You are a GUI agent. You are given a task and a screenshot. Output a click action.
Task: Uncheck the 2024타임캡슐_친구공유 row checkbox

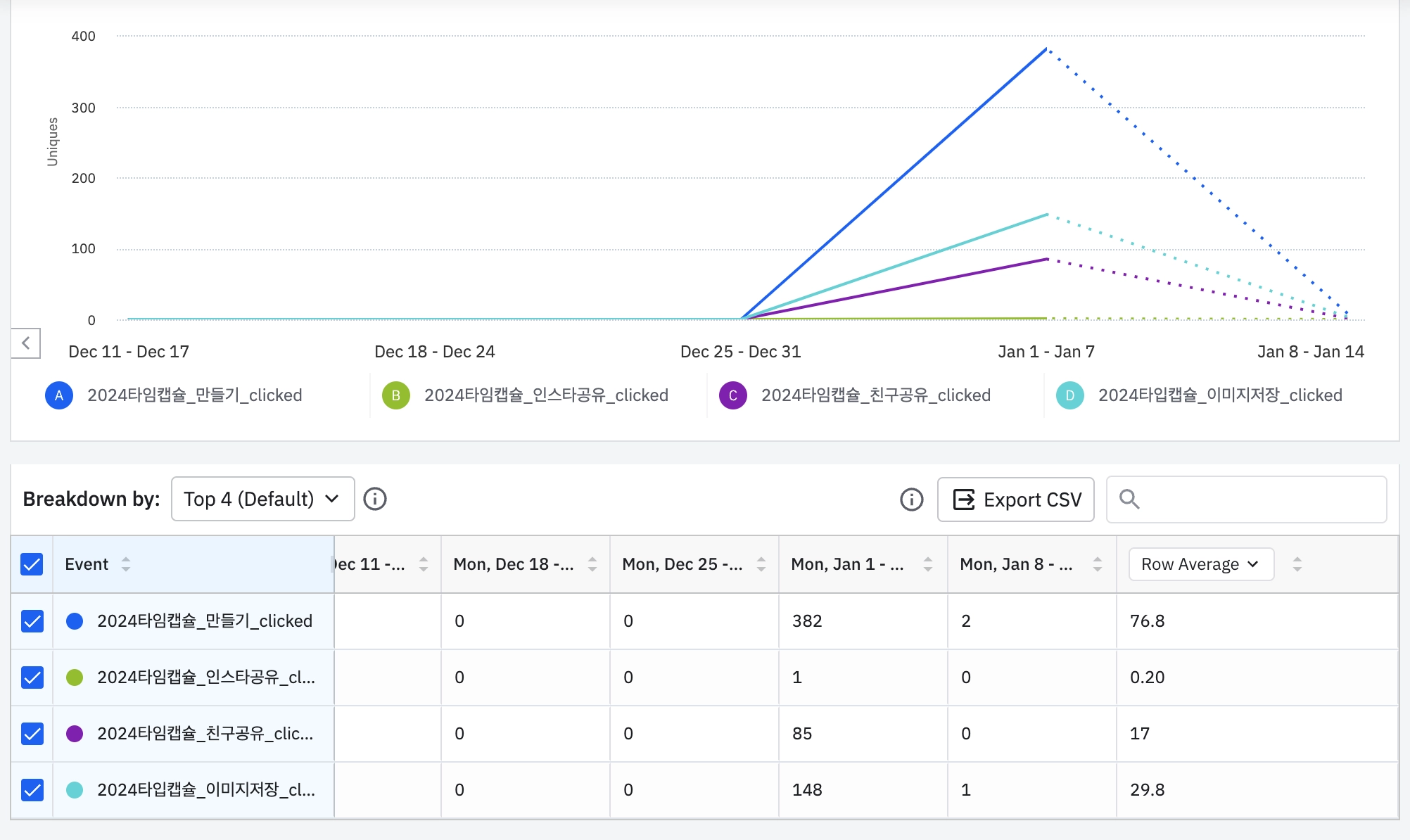pyautogui.click(x=32, y=734)
